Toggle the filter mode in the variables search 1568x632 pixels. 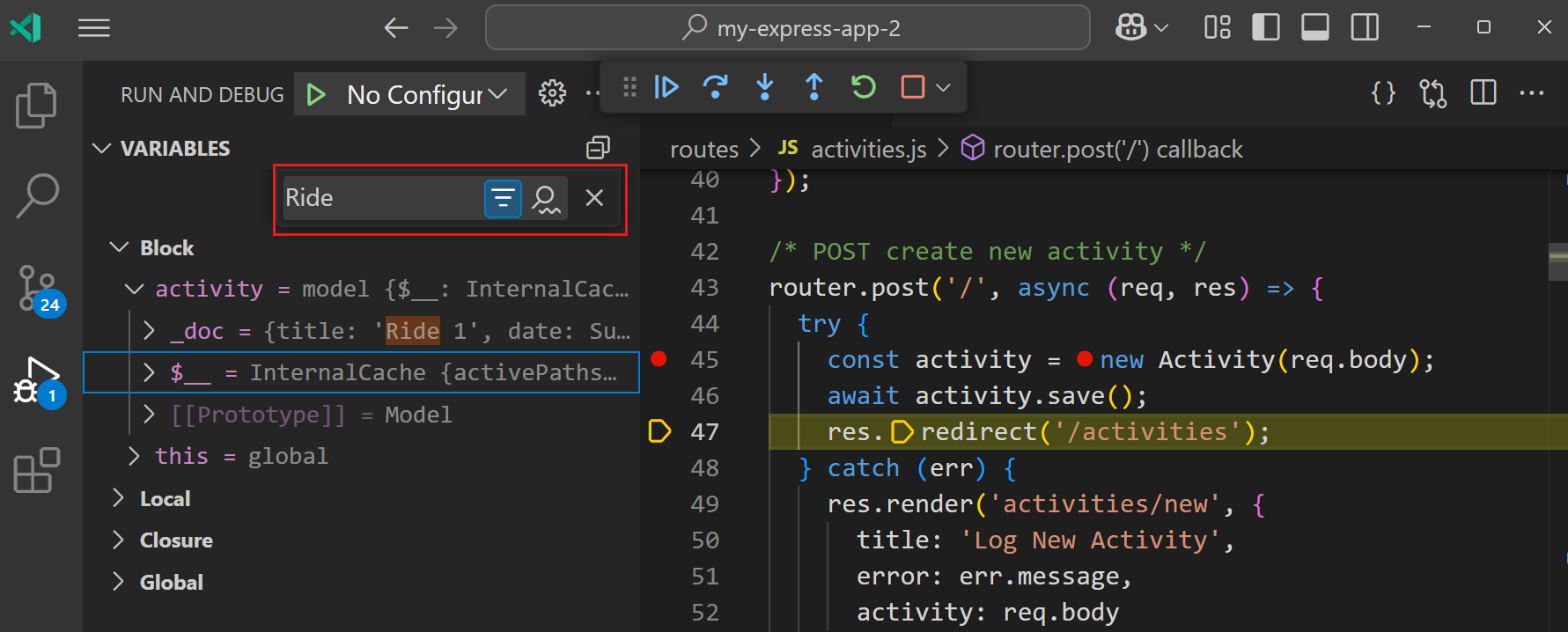[503, 198]
